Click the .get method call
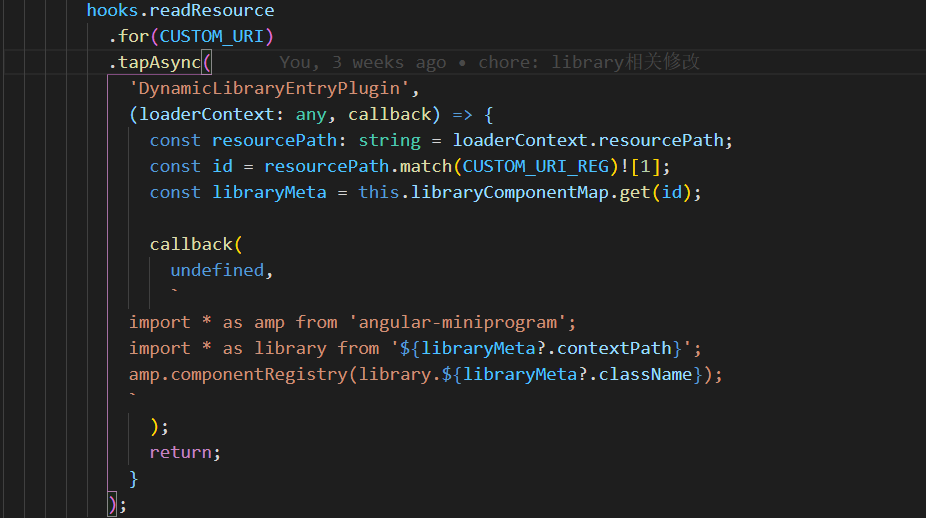The height and width of the screenshot is (518, 926). (635, 193)
